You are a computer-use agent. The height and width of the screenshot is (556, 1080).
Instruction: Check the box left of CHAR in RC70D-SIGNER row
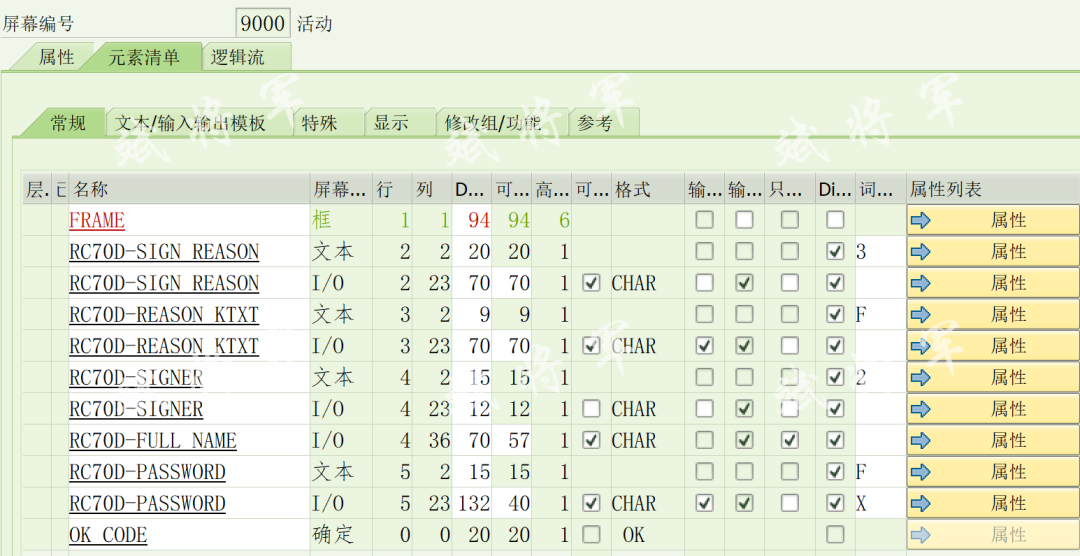pyautogui.click(x=591, y=409)
